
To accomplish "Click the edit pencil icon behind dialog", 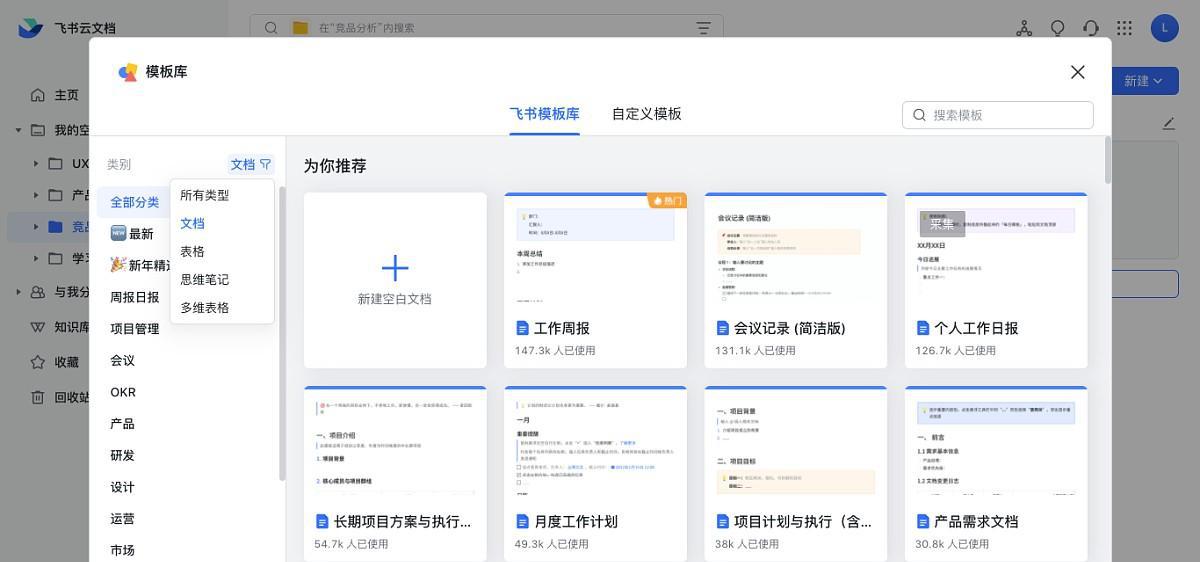I will click(1169, 123).
